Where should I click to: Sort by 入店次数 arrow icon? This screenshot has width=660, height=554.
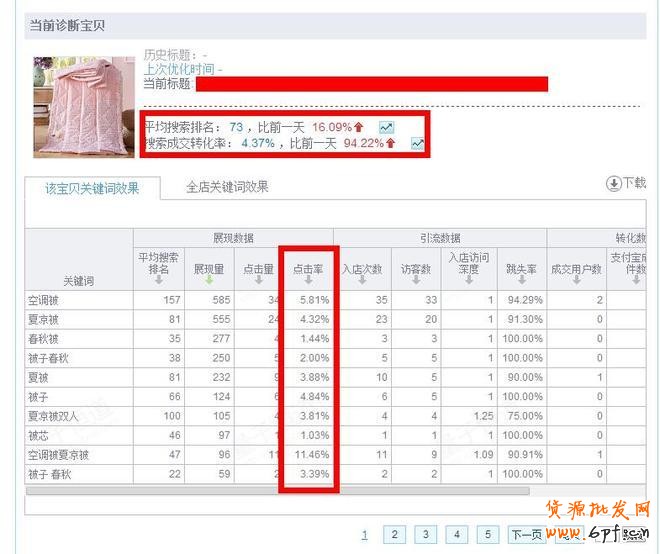tap(362, 281)
